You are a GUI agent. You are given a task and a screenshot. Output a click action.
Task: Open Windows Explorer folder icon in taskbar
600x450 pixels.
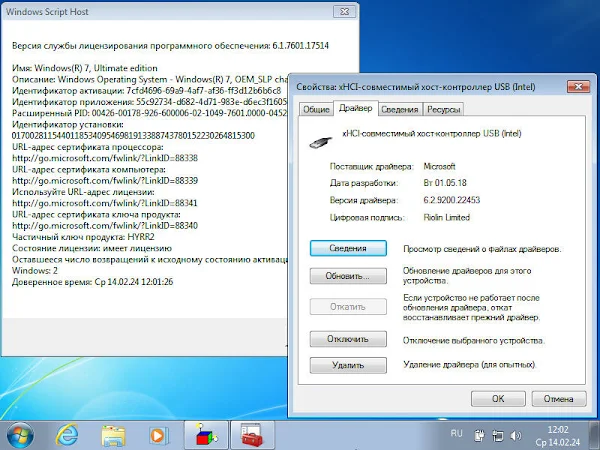[x=113, y=436]
